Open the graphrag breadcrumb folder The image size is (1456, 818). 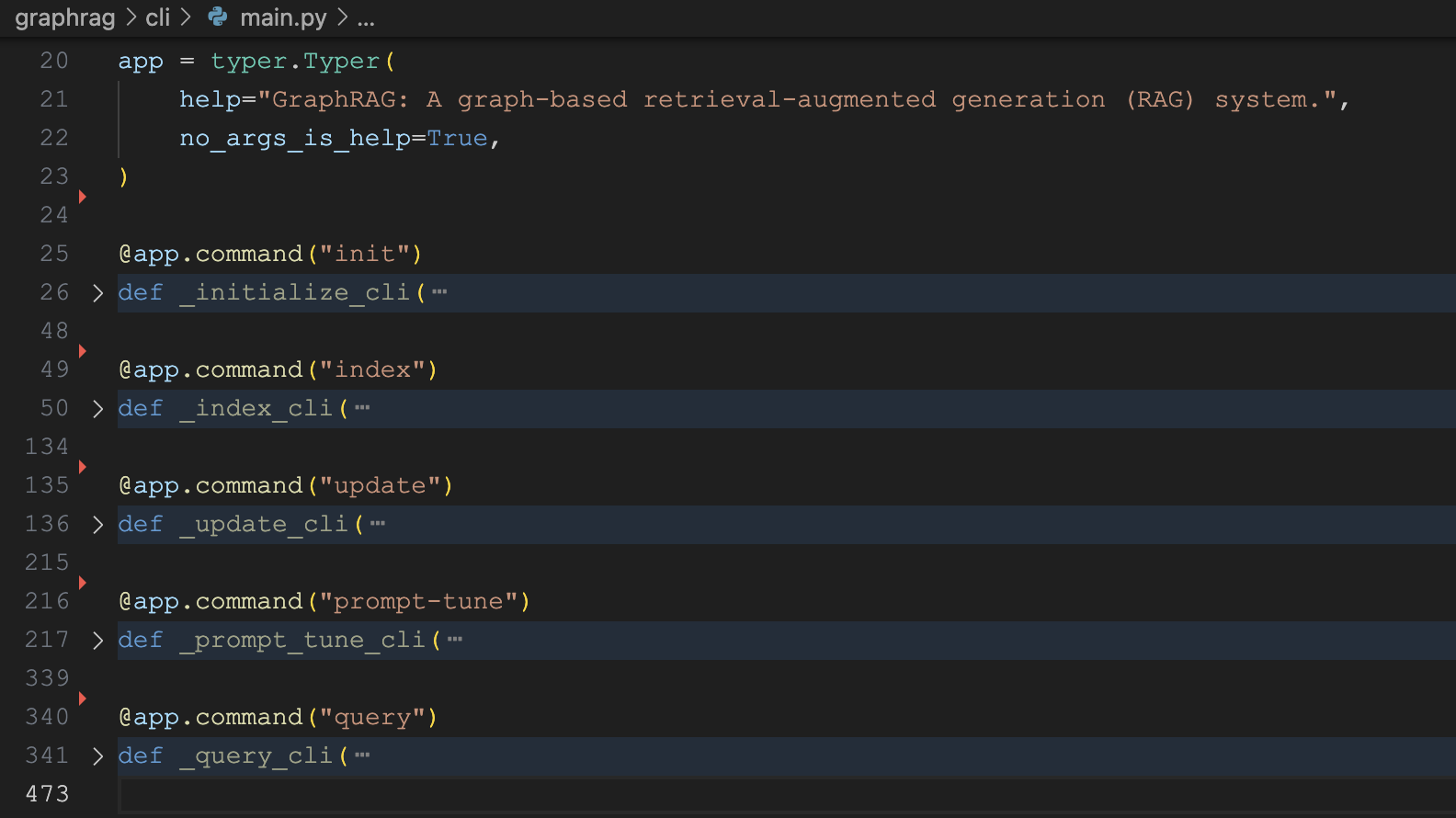pos(65,17)
